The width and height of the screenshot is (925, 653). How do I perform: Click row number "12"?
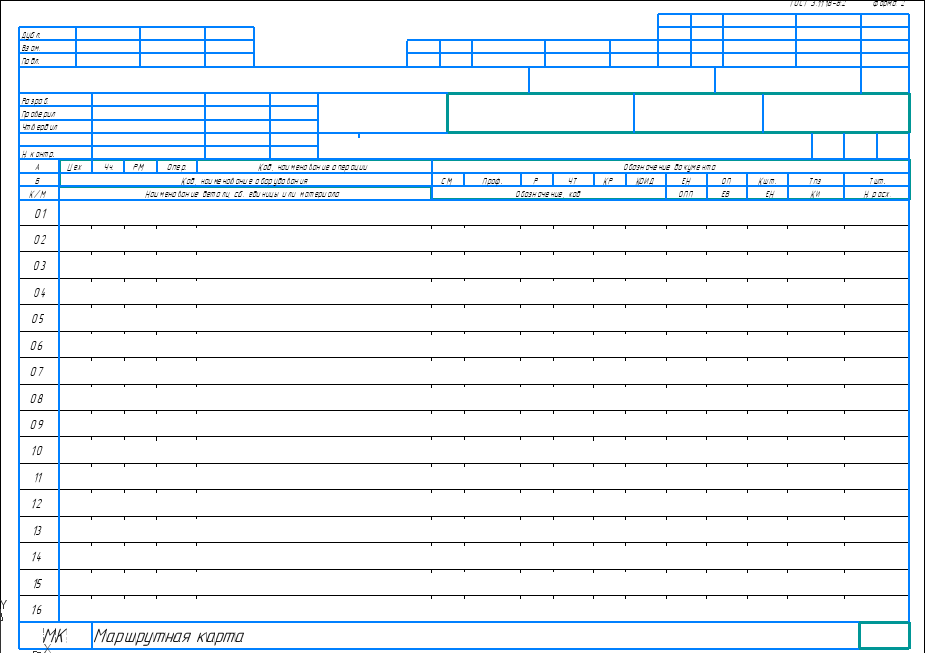[x=37, y=503]
